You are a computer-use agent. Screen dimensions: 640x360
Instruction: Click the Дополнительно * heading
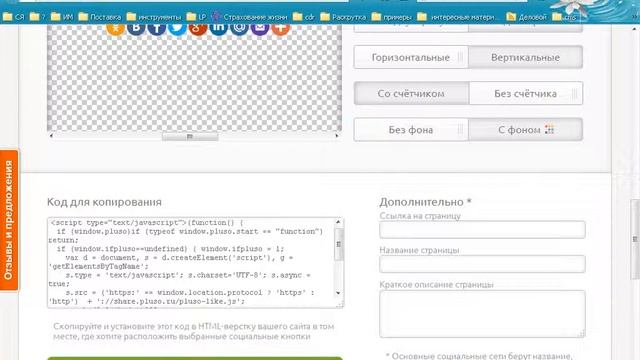point(425,202)
